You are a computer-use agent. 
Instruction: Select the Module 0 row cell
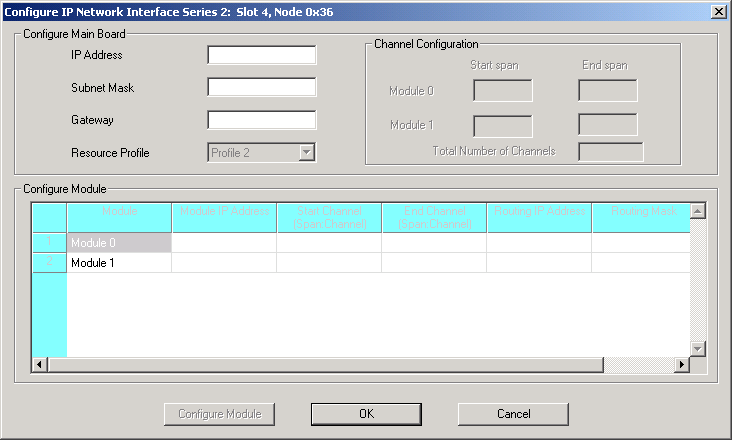click(119, 242)
